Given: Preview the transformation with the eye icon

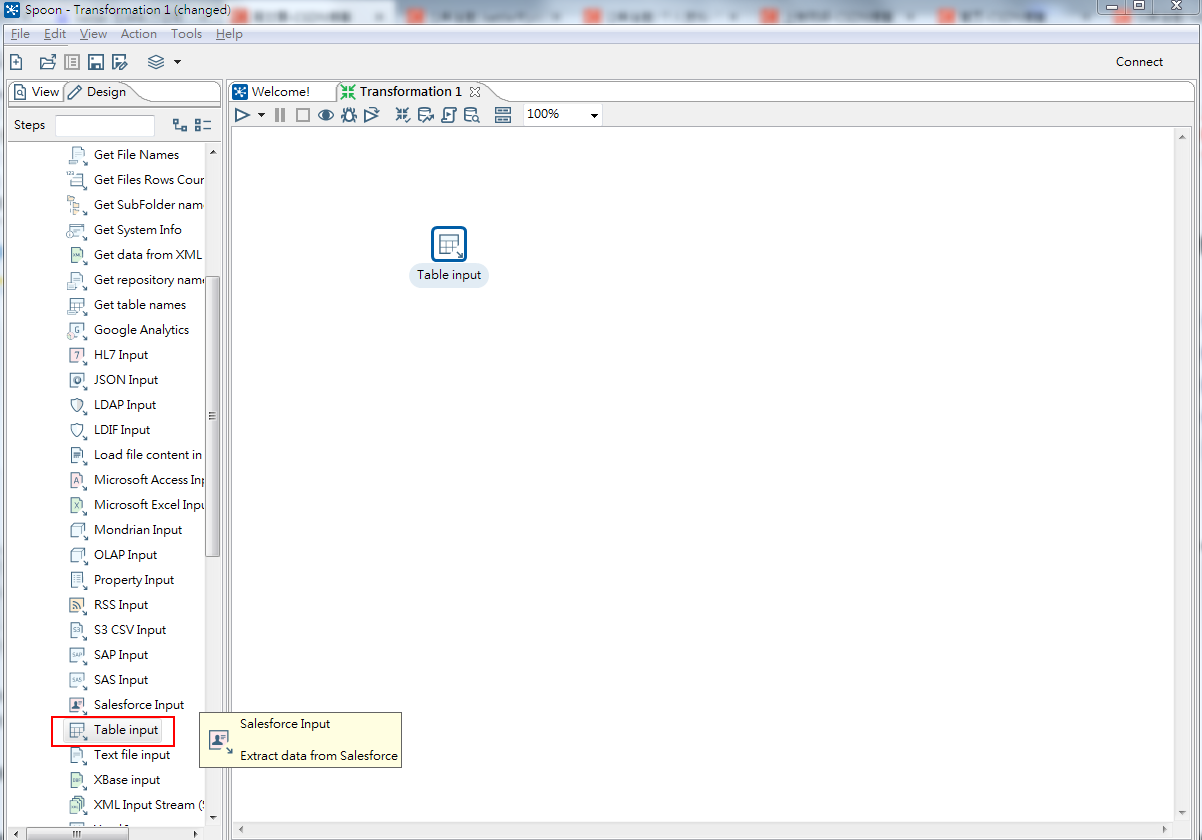Looking at the screenshot, I should tap(325, 114).
